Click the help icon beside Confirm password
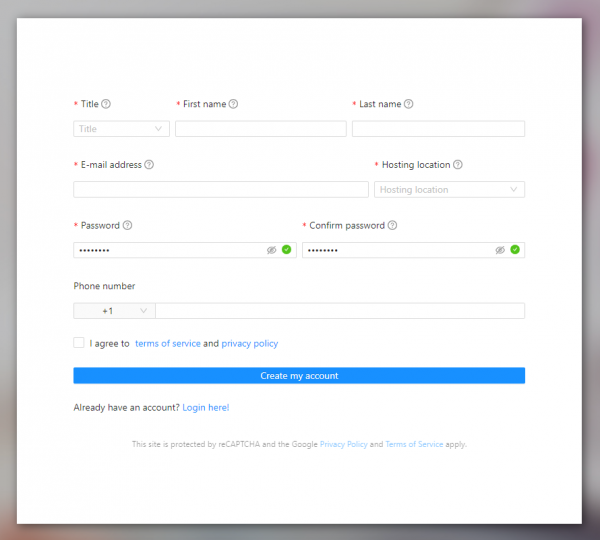 tap(392, 226)
